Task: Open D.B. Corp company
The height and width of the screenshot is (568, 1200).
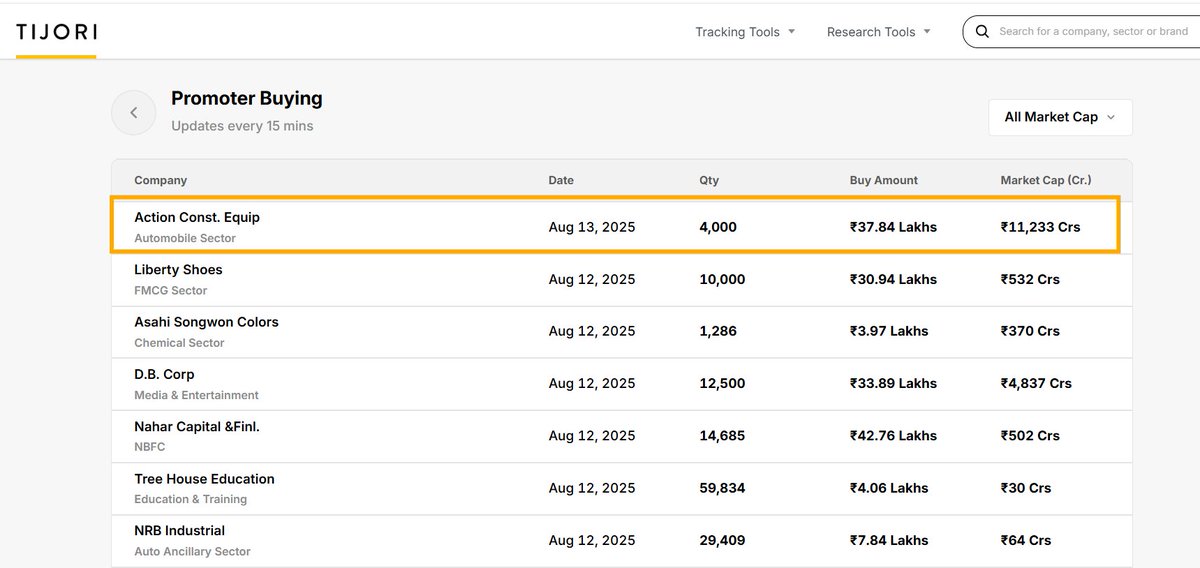Action: coord(164,374)
